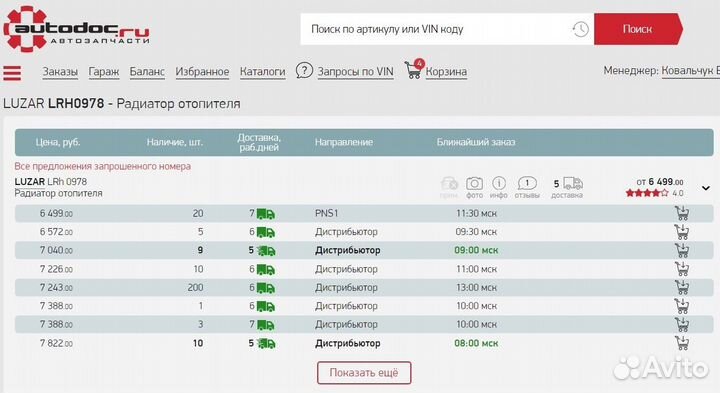The image size is (720, 393).
Task: Click Все предложения запрошенного номера
Action: (102, 166)
